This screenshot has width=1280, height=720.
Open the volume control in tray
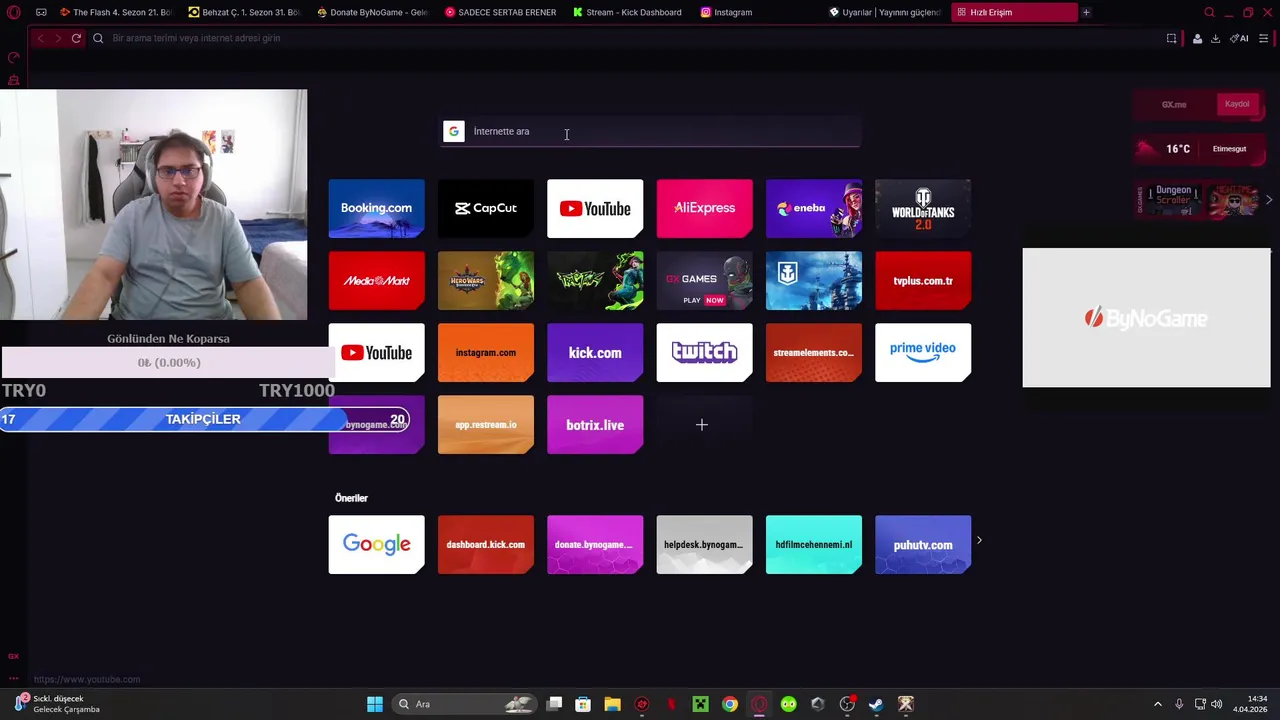(1217, 704)
